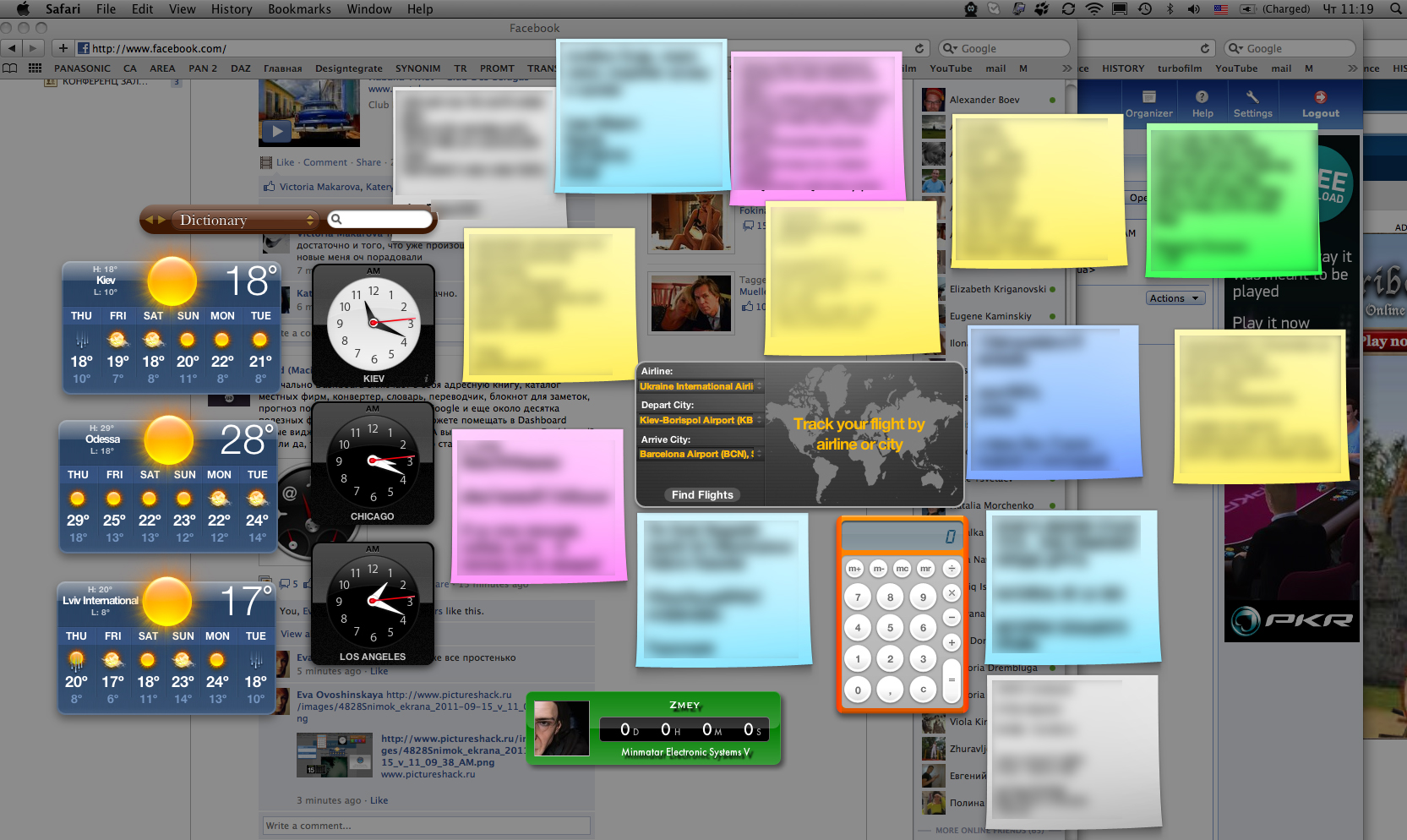
Task: Open the Window menu
Action: tap(369, 9)
